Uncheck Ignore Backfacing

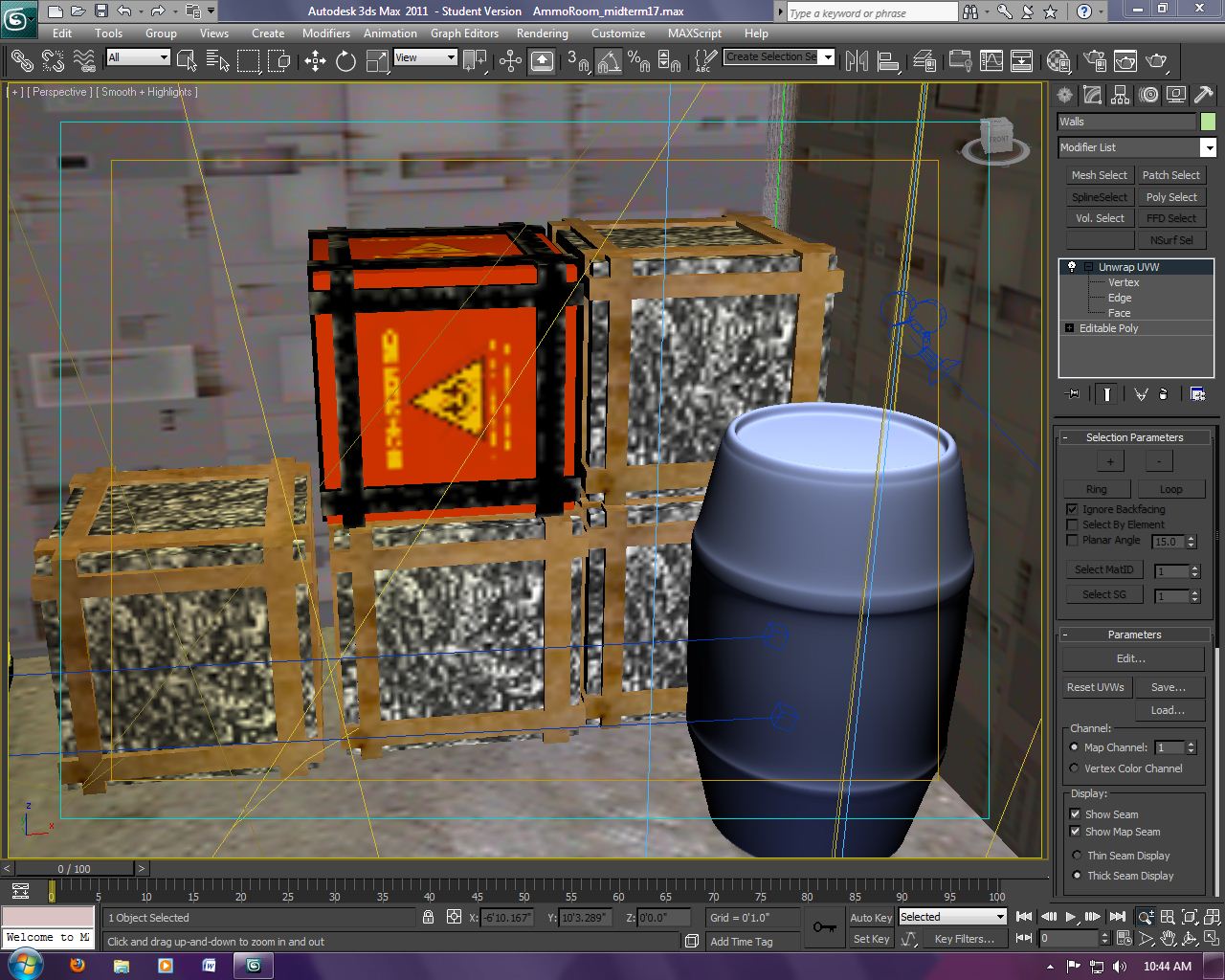tap(1072, 509)
